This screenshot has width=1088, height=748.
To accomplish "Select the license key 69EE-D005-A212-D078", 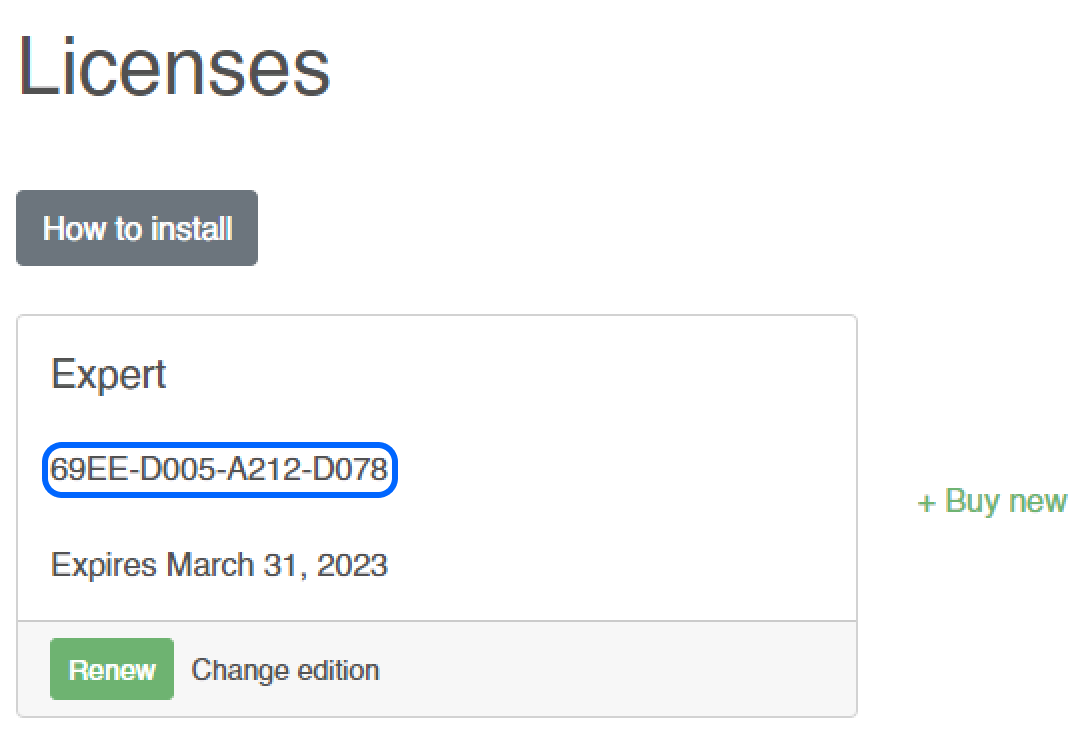I will [x=219, y=469].
